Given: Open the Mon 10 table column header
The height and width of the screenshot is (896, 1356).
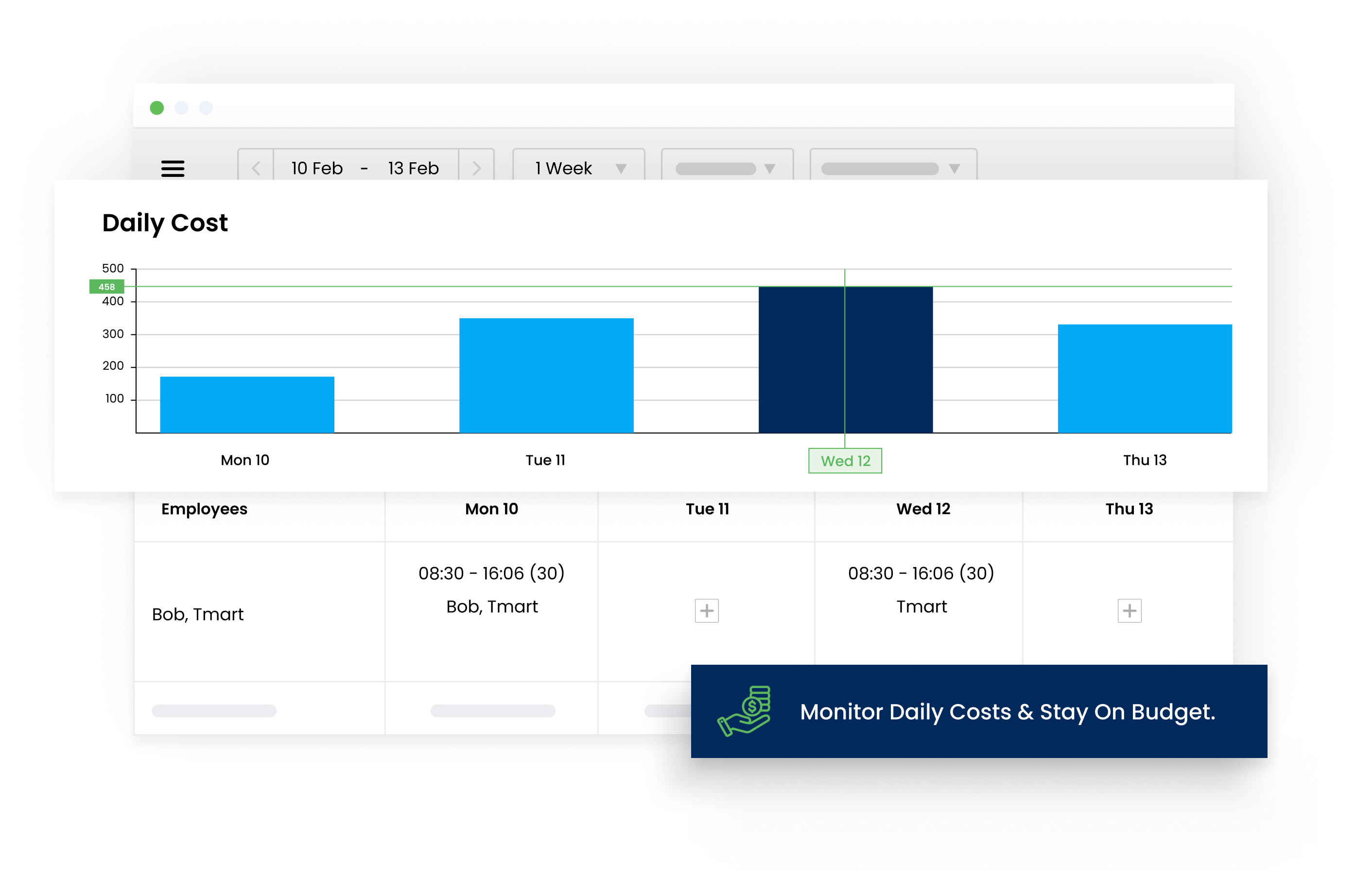Looking at the screenshot, I should [491, 509].
